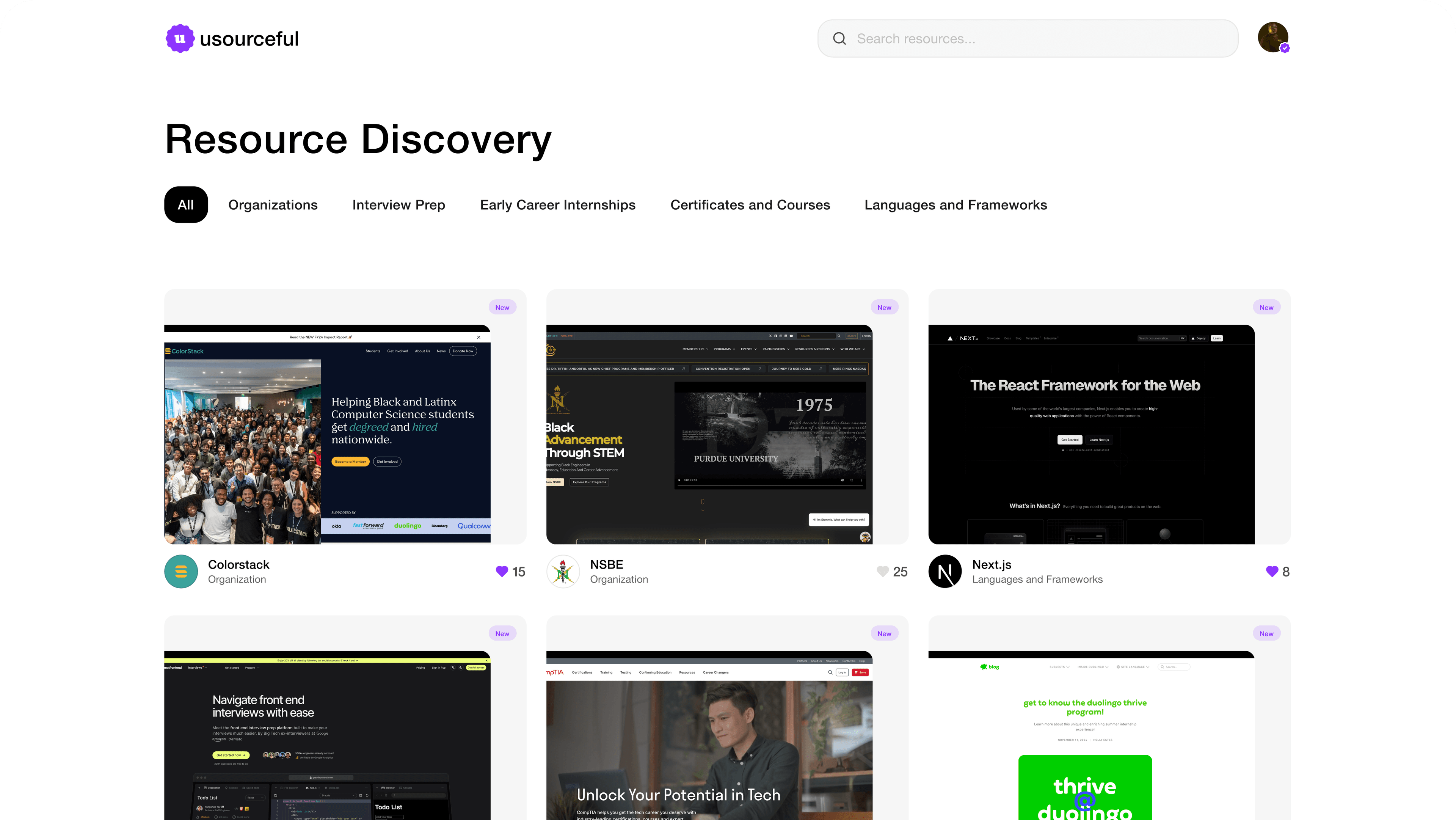Switch to the Organizations tab
Image resolution: width=1456 pixels, height=820 pixels.
pos(273,205)
